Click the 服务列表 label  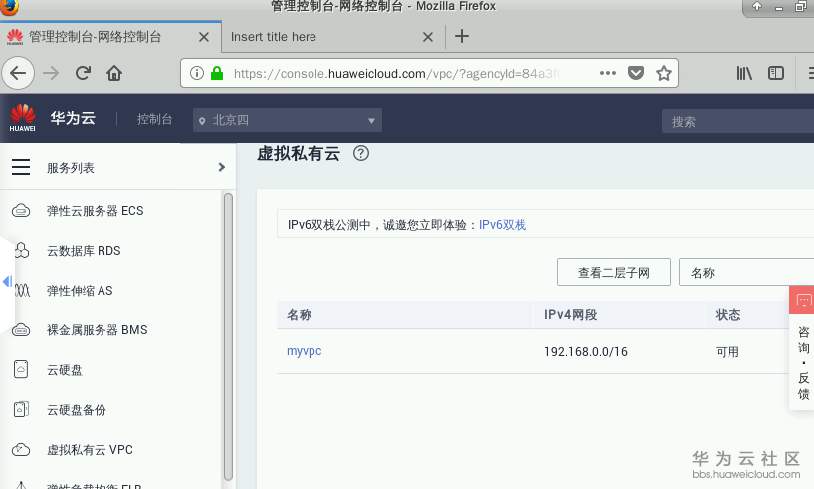(x=71, y=168)
